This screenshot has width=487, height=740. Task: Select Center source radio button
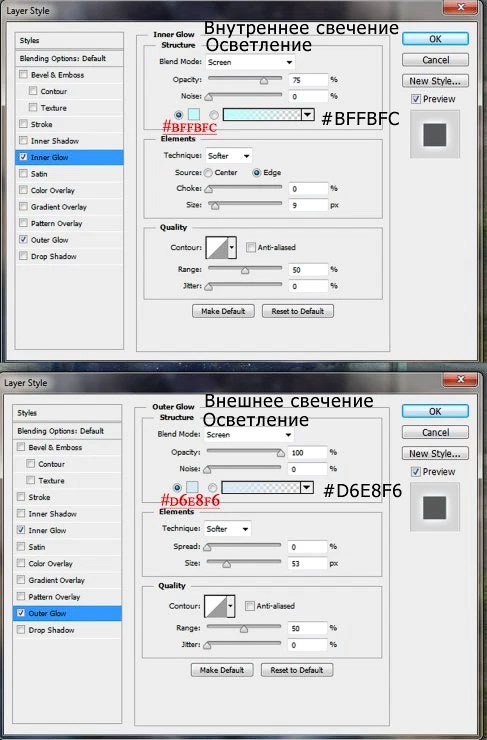point(209,173)
